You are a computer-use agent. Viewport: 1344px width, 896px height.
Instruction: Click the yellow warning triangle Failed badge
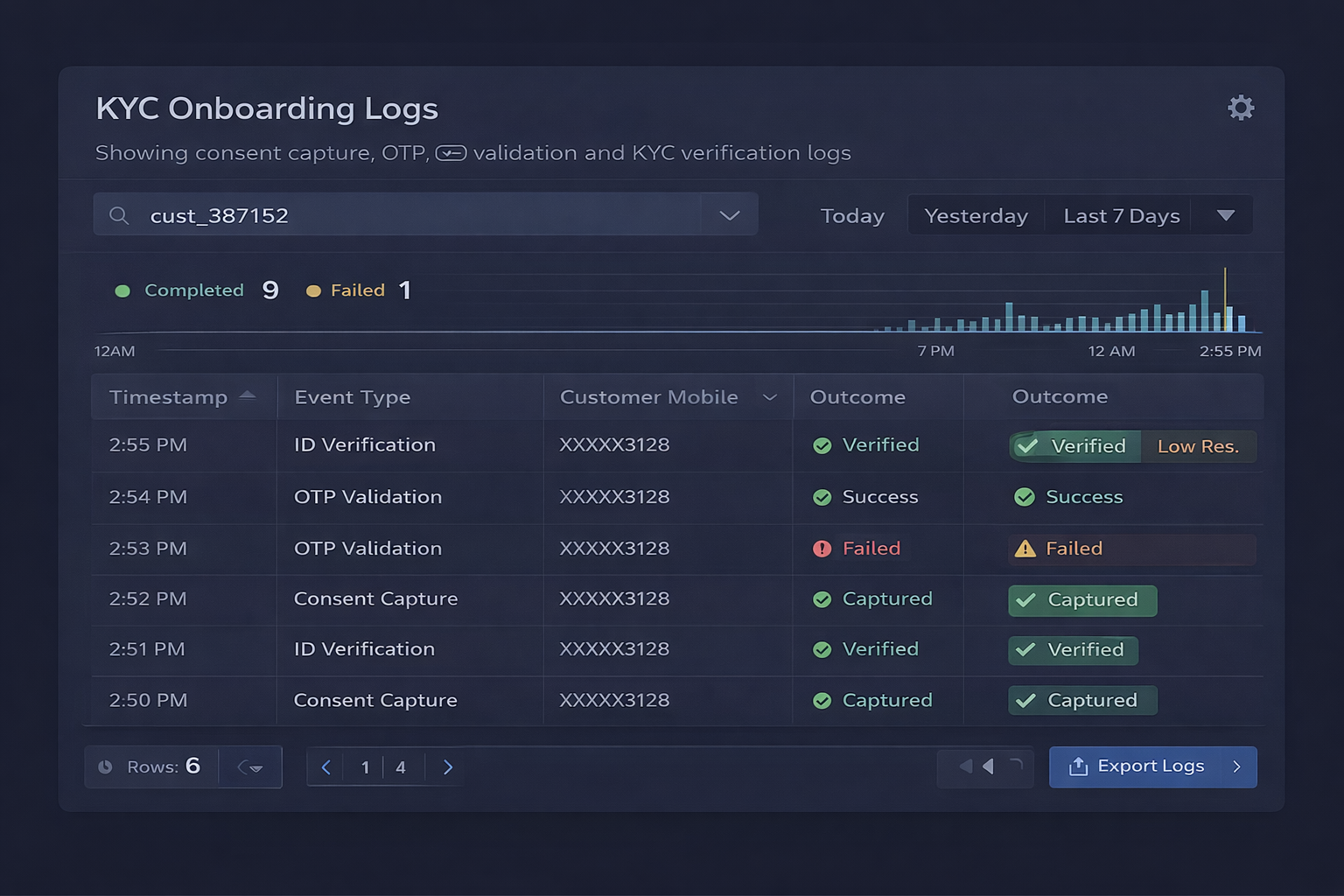click(1025, 549)
